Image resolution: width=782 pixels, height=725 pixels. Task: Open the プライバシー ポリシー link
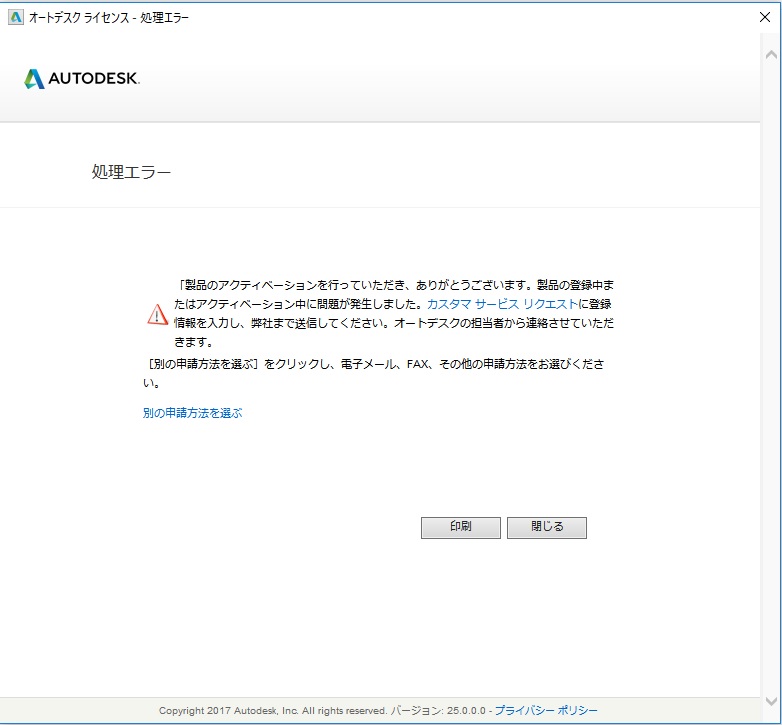click(546, 710)
